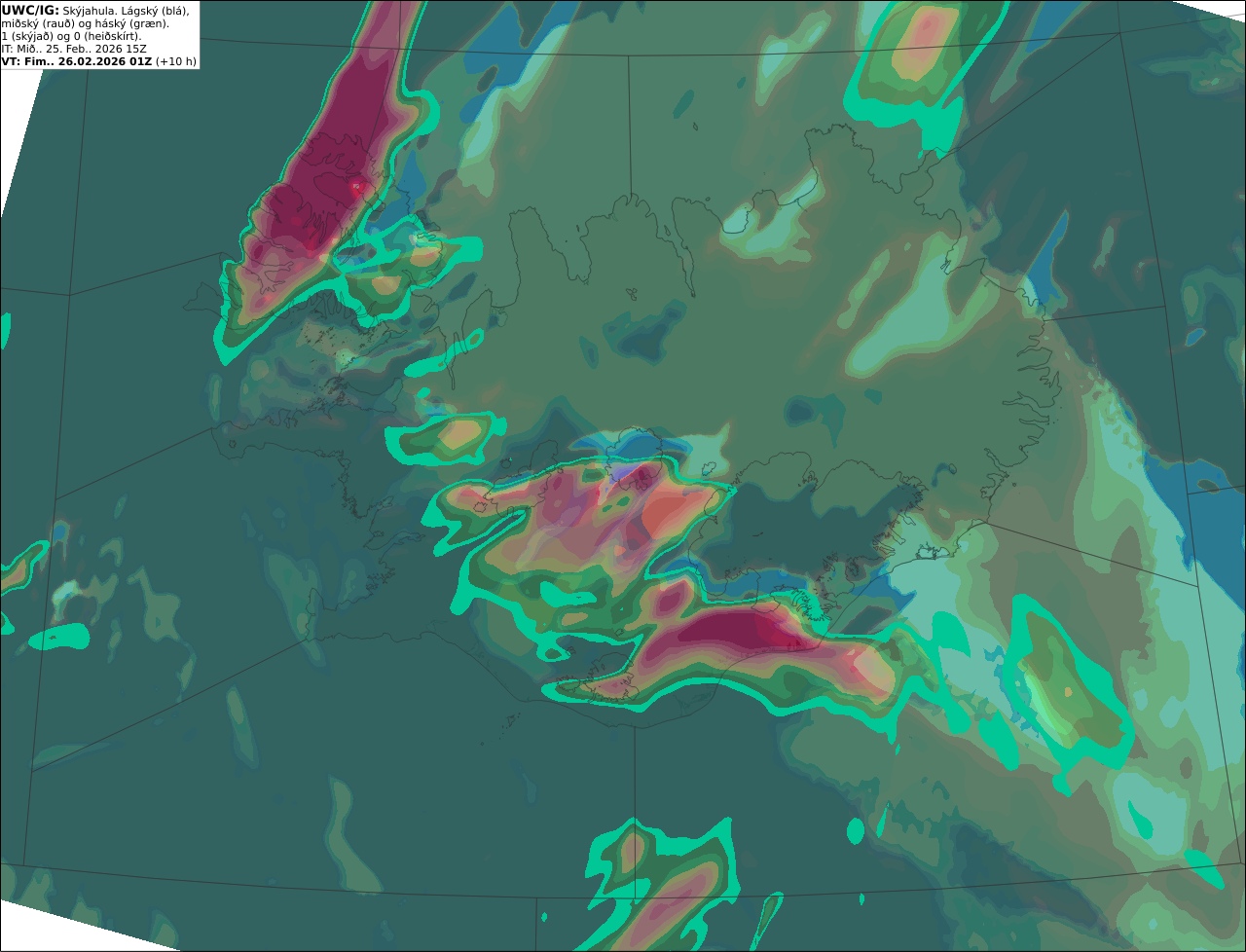Click the legend text "Lágský (blá),"

point(156,12)
